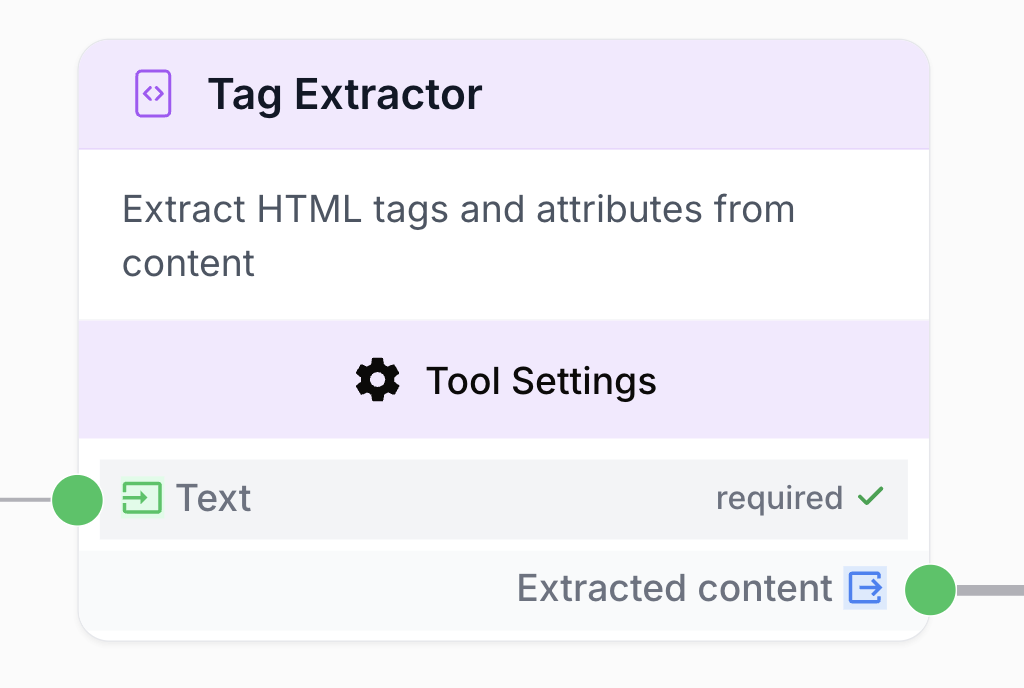Click the green output connection port

point(930,590)
